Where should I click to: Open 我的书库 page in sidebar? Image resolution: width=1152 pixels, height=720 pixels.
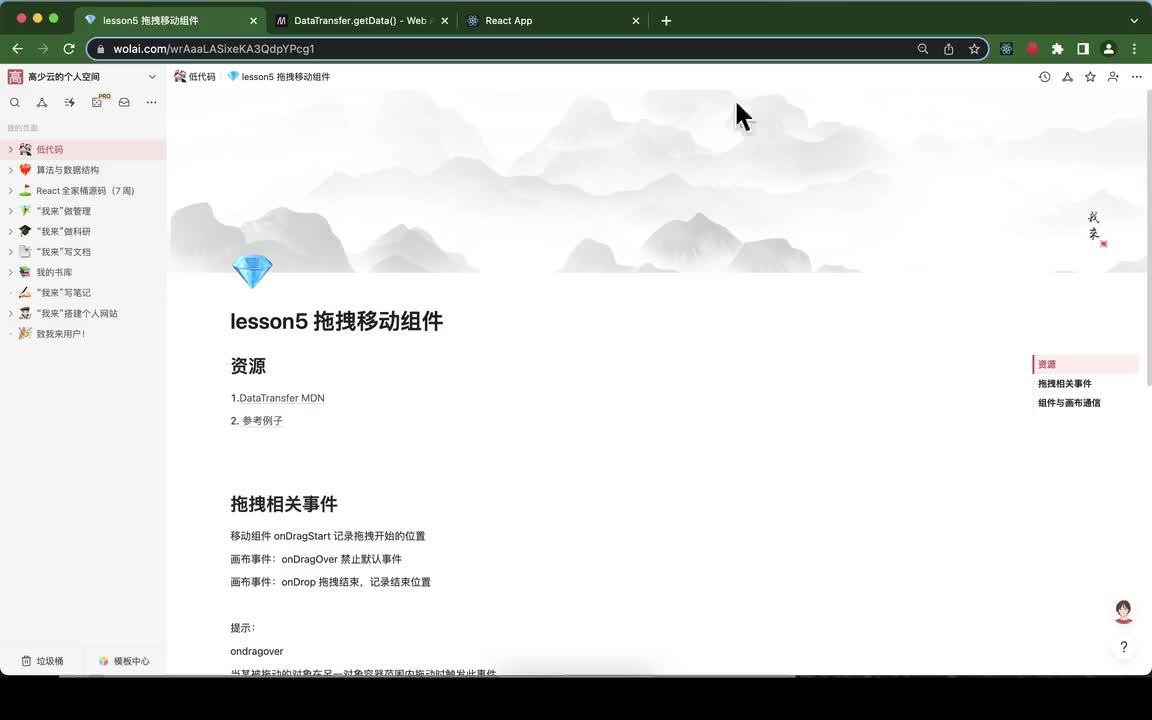click(x=54, y=272)
